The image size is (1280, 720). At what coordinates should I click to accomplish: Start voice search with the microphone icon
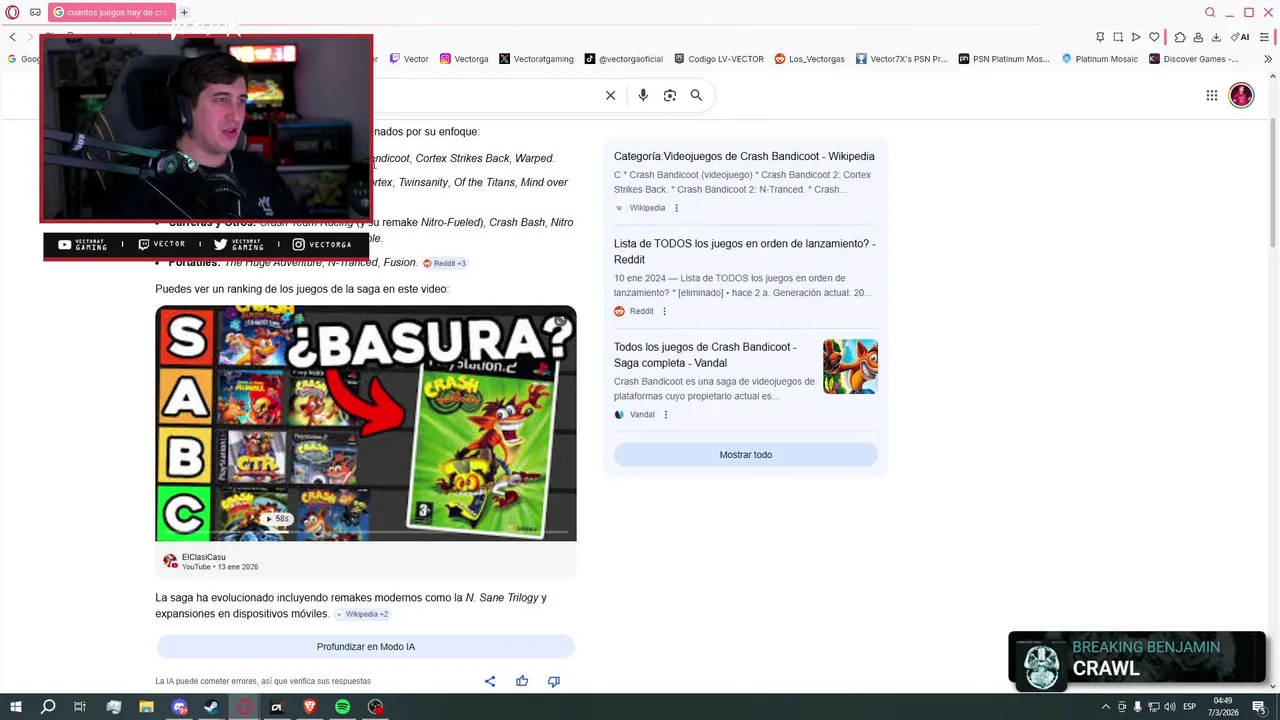(643, 95)
